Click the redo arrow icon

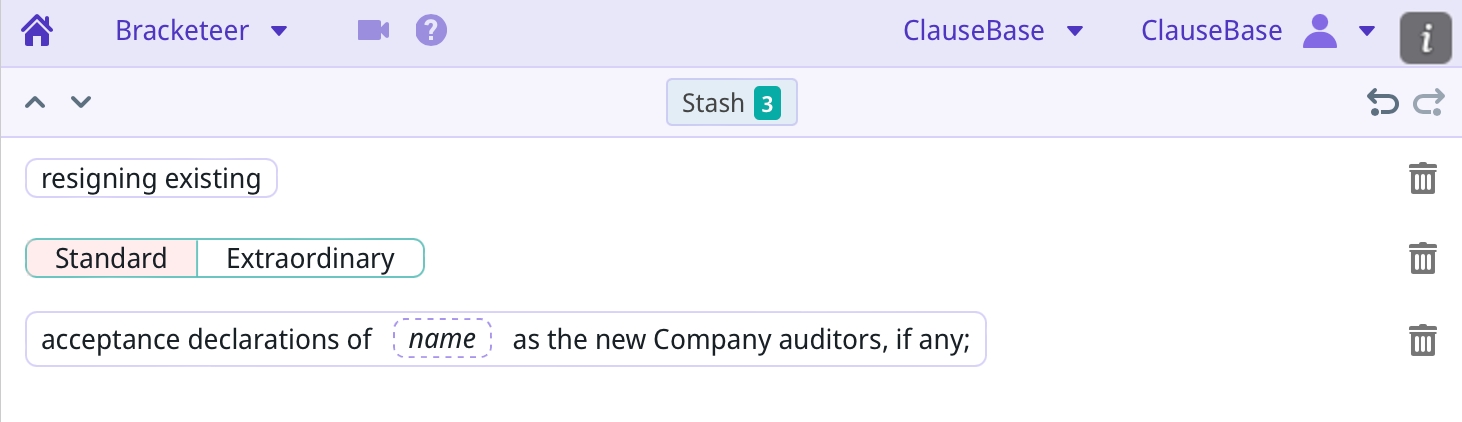click(x=1428, y=102)
